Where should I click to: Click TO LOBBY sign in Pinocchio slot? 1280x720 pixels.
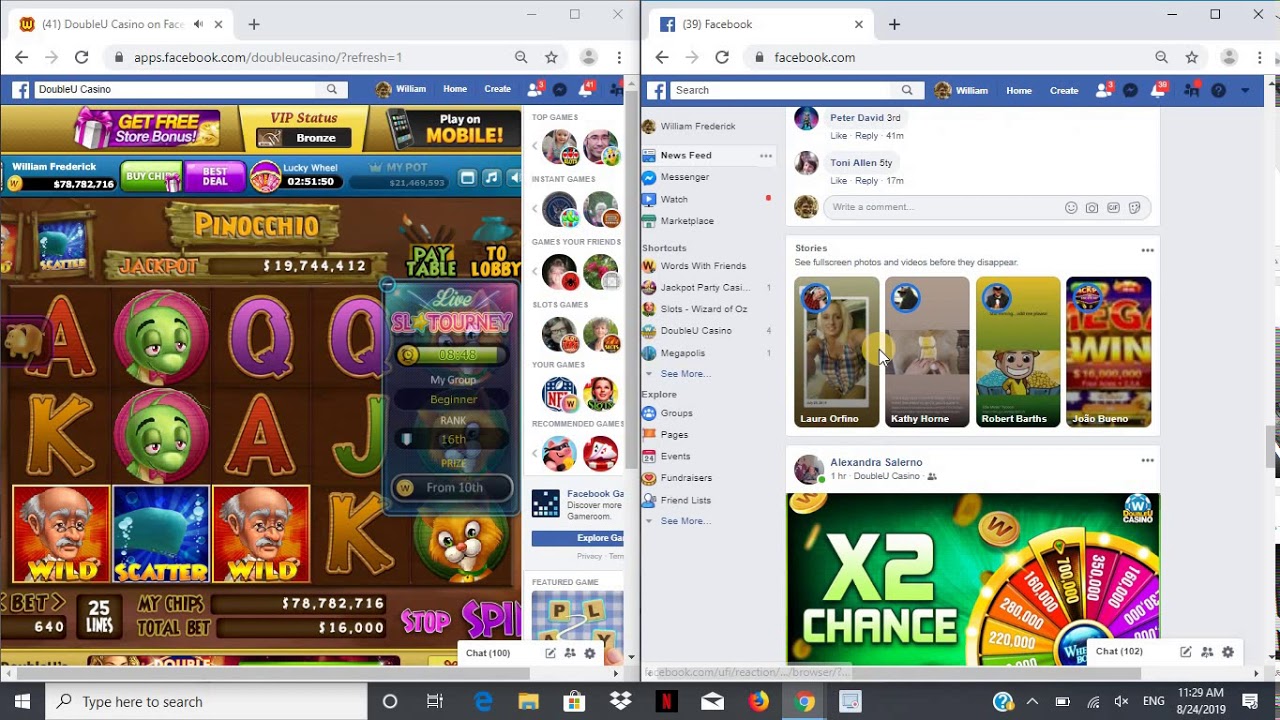tap(495, 261)
